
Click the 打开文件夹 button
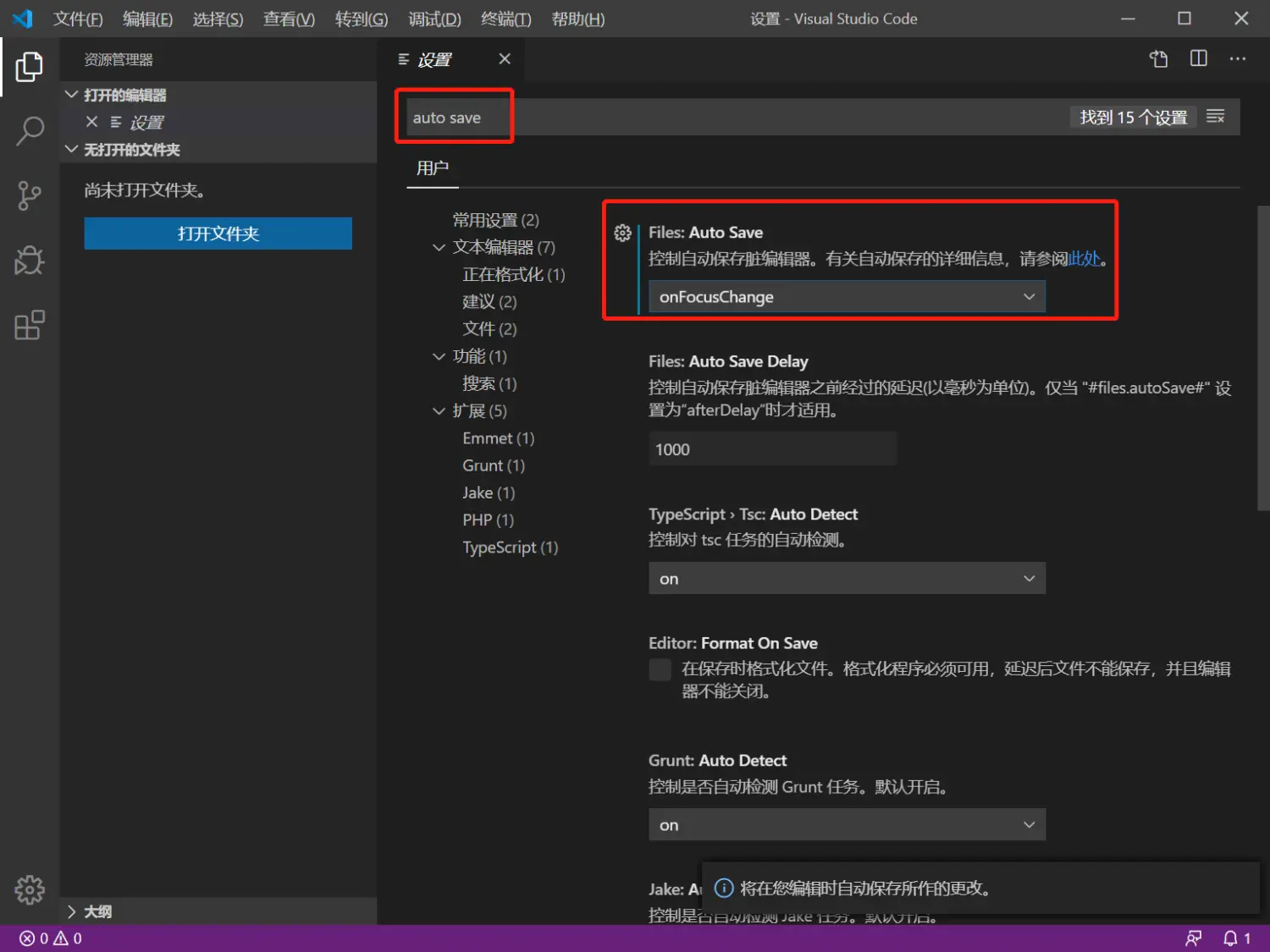click(x=218, y=234)
